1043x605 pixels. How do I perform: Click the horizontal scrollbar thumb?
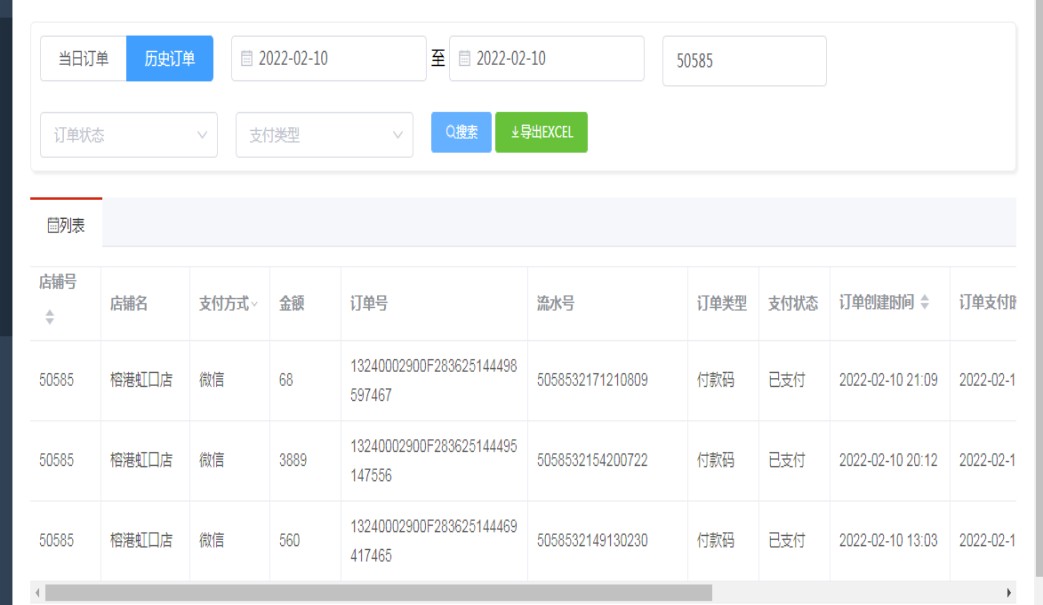(x=378, y=593)
